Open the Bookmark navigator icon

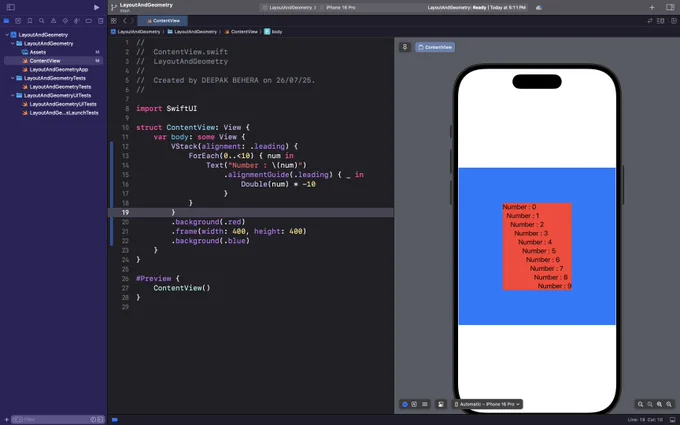pos(29,21)
